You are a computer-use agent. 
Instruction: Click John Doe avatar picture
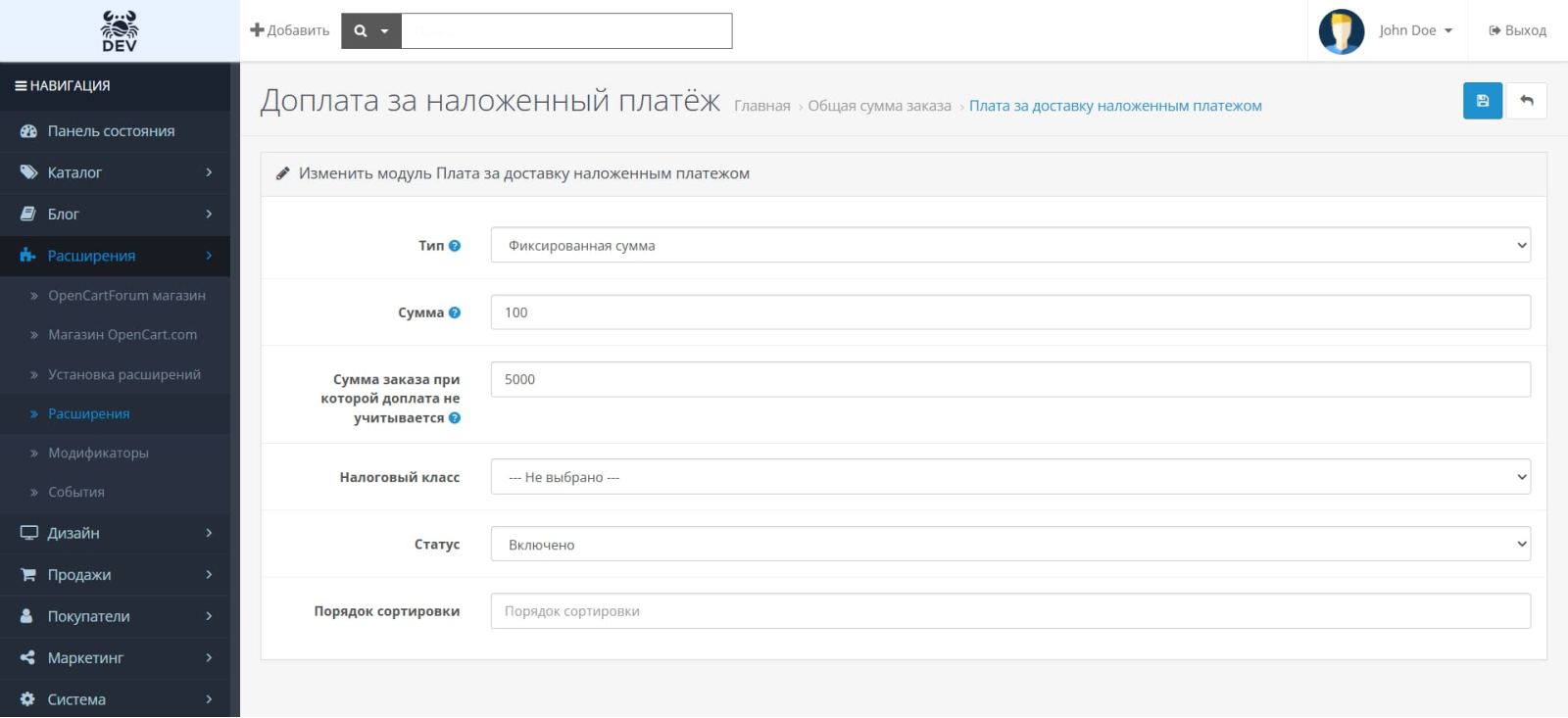pos(1342,31)
